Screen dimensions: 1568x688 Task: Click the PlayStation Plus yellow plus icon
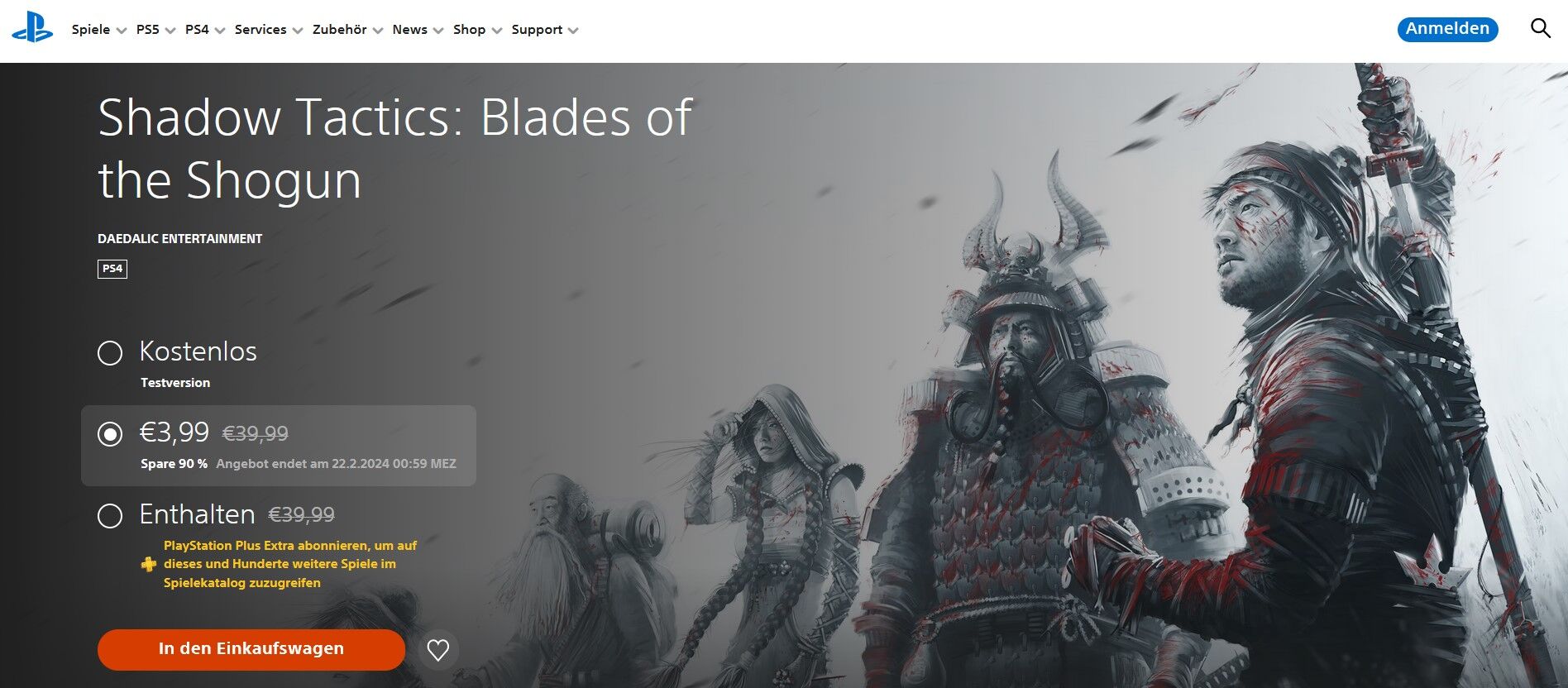click(148, 564)
